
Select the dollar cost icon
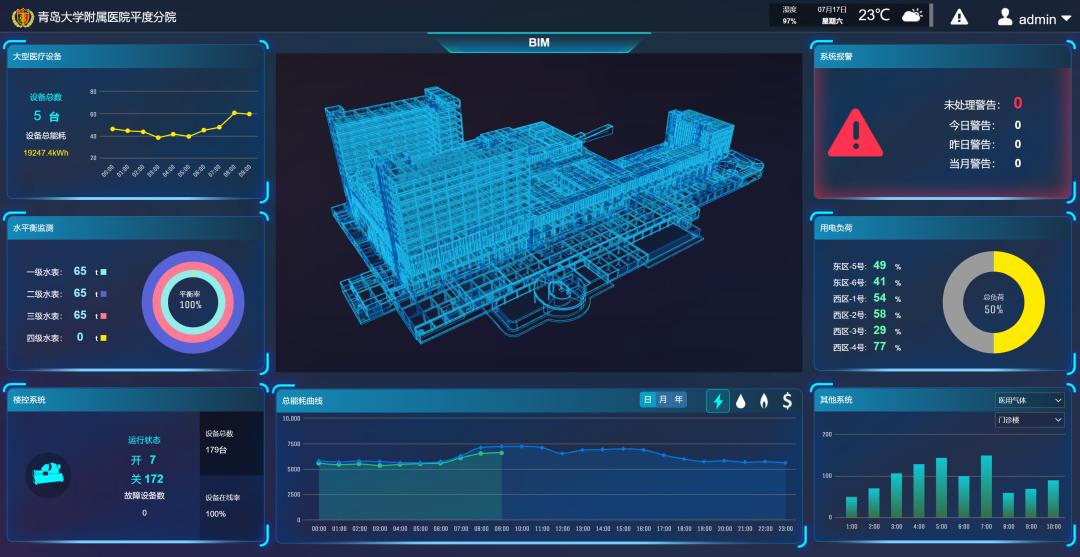(787, 401)
